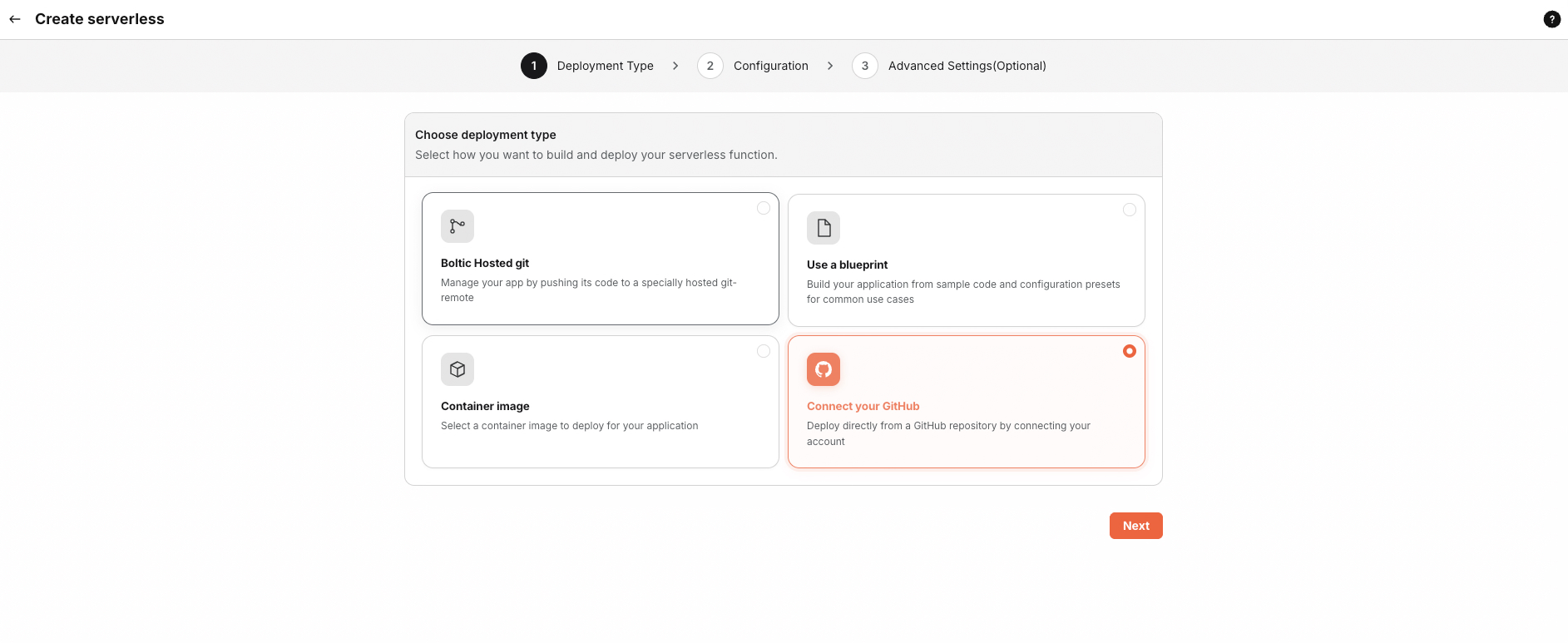1568x643 pixels.
Task: Go back using the left arrow icon
Action: tap(15, 19)
